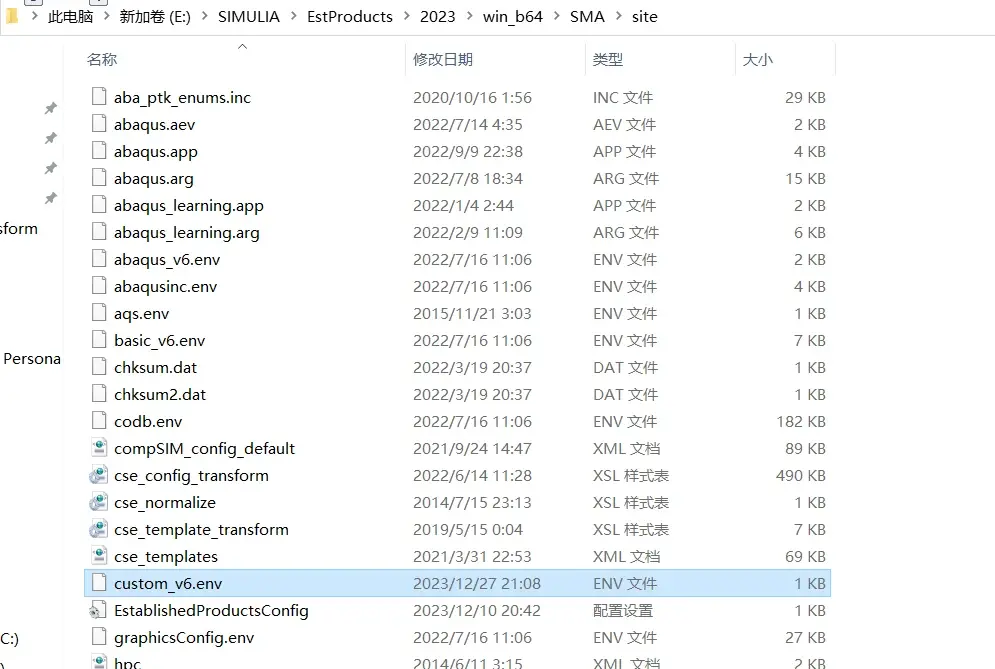The width and height of the screenshot is (995, 669).
Task: Click the icon beside basic_v6.env
Action: pos(99,340)
